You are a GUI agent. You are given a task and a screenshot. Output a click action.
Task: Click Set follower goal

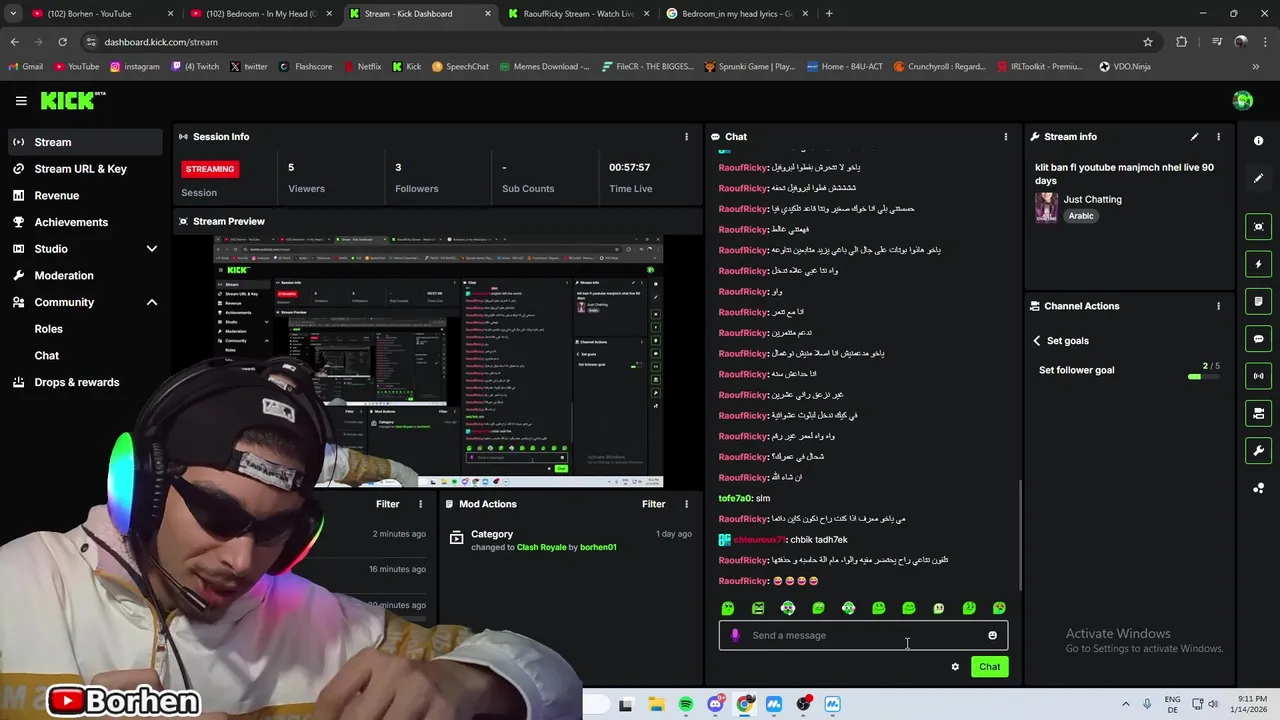click(1076, 370)
